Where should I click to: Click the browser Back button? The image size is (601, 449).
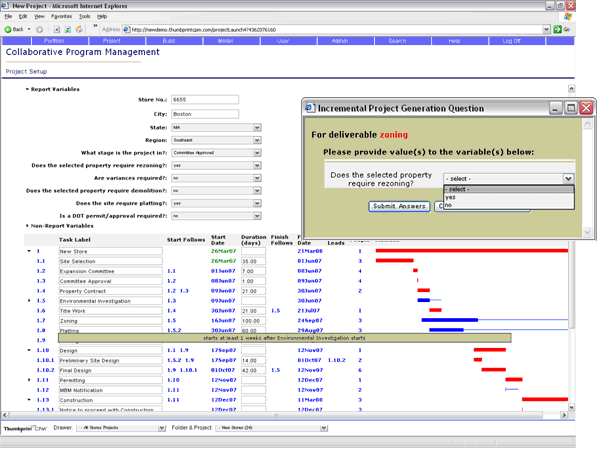click(14, 29)
